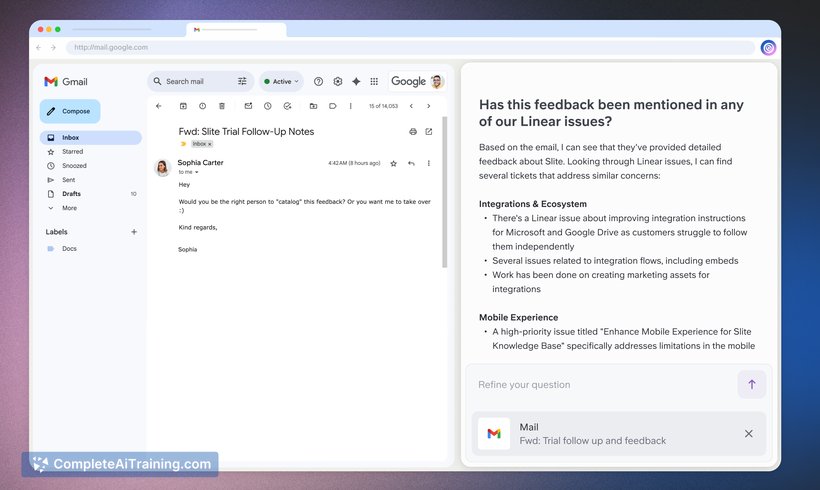Go back to inbox arrow
The image size is (820, 490).
coord(158,106)
